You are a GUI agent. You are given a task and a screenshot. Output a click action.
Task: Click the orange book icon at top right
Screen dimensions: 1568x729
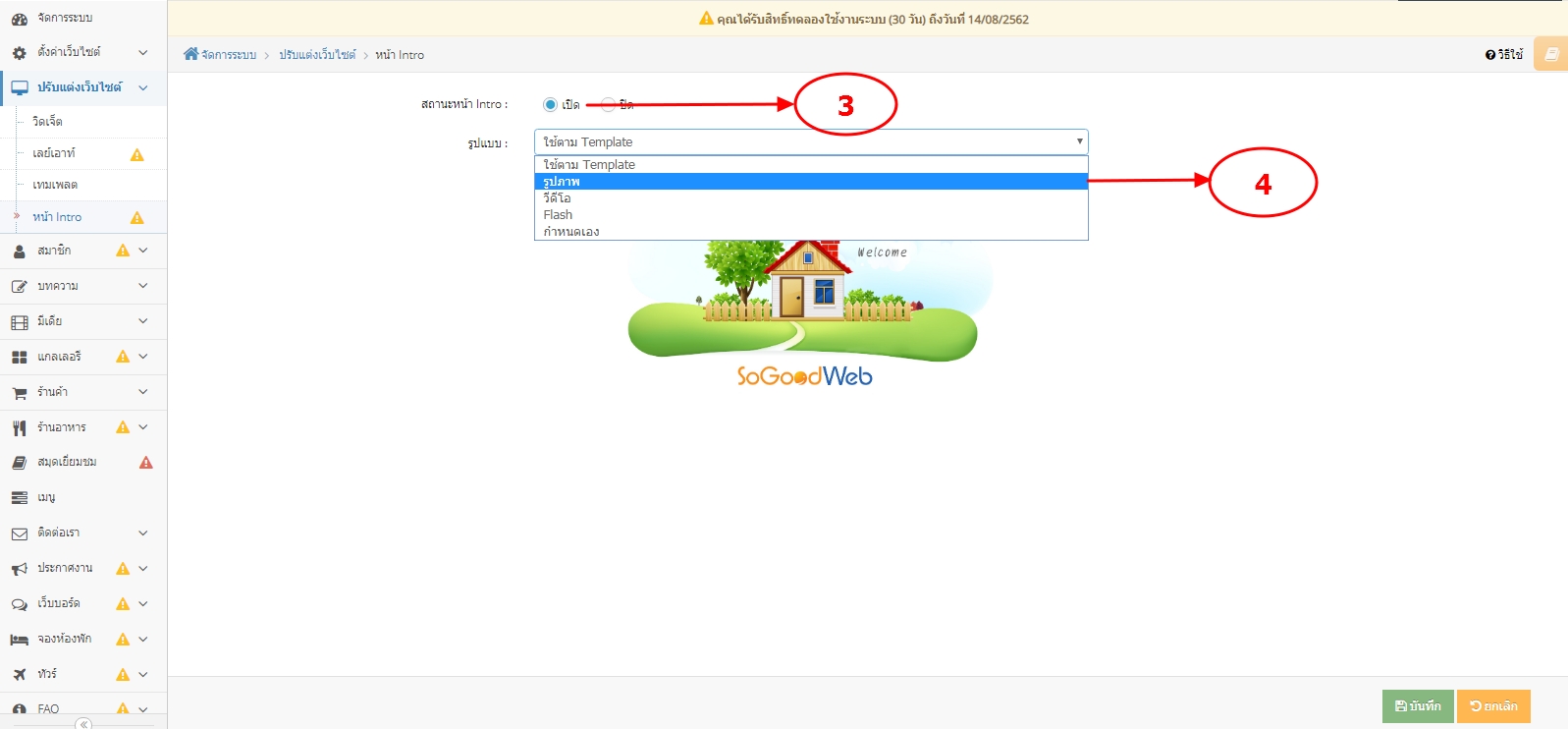coord(1551,54)
